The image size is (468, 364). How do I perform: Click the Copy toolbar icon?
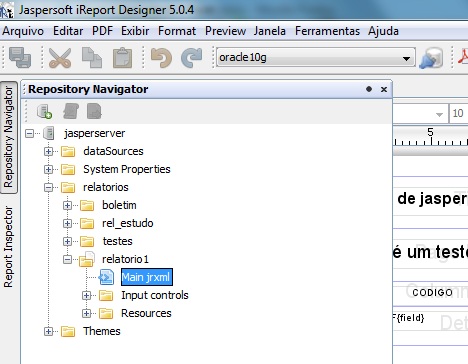(92, 58)
